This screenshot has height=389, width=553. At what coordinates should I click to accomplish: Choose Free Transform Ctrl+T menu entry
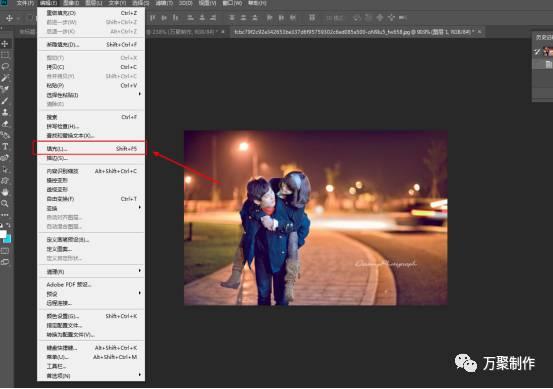92,199
